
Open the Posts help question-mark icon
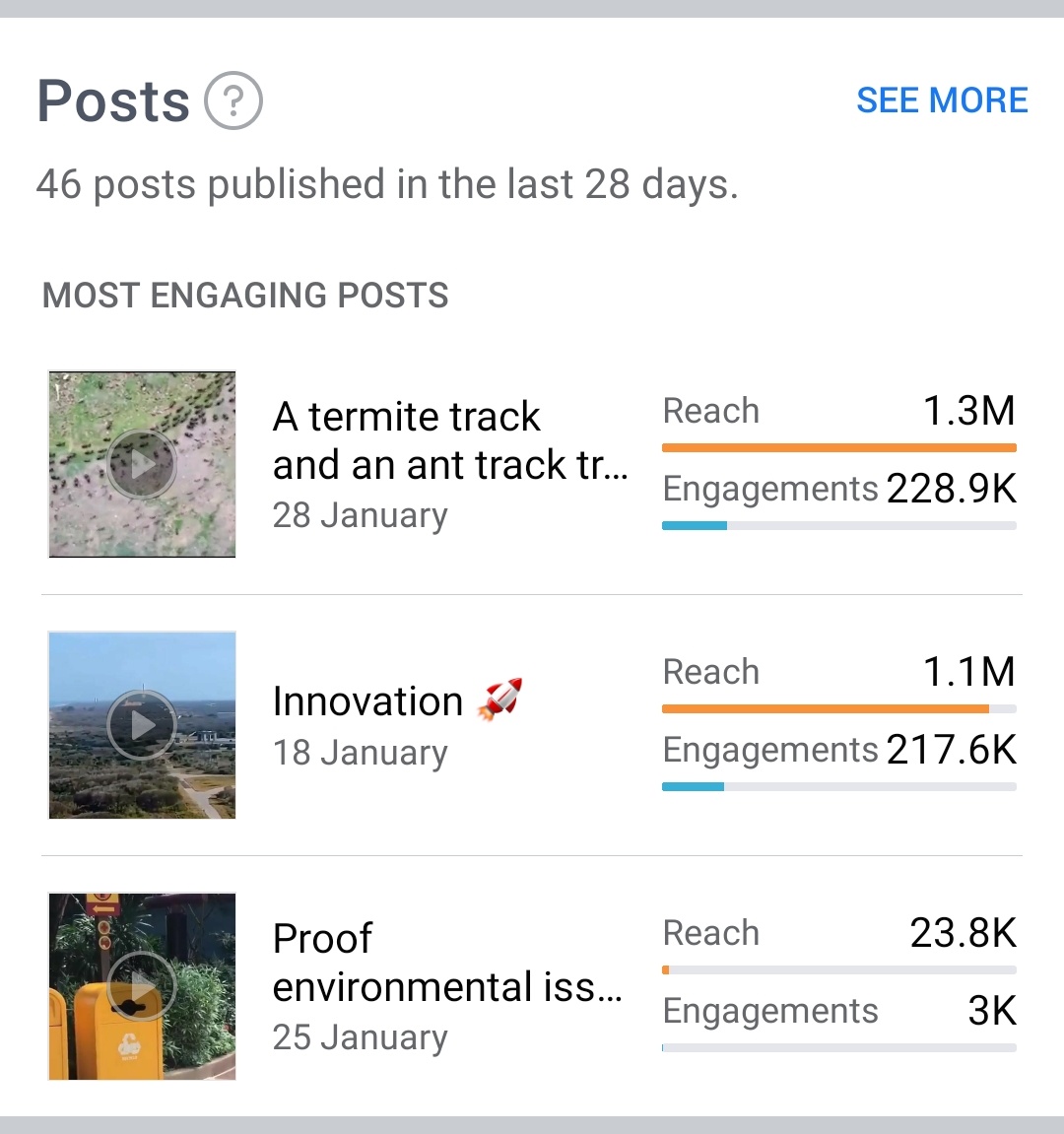point(233,100)
